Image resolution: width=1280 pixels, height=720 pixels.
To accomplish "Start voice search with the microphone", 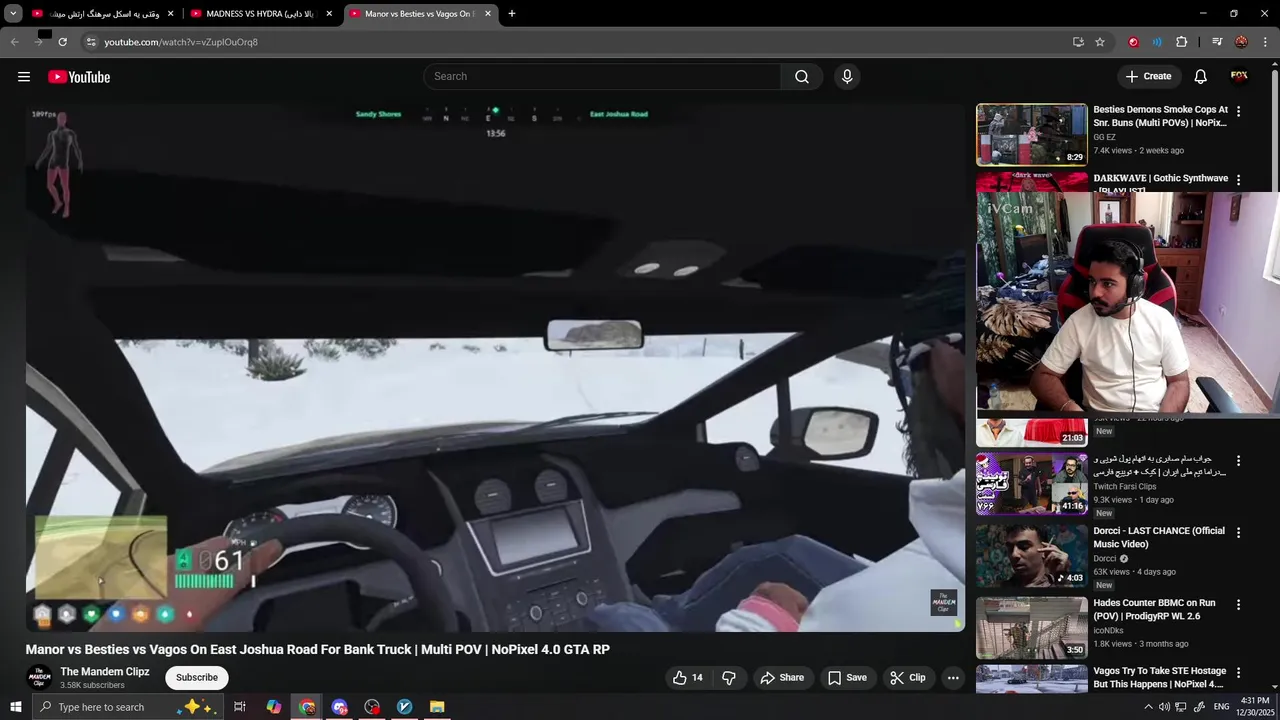I will pyautogui.click(x=847, y=77).
